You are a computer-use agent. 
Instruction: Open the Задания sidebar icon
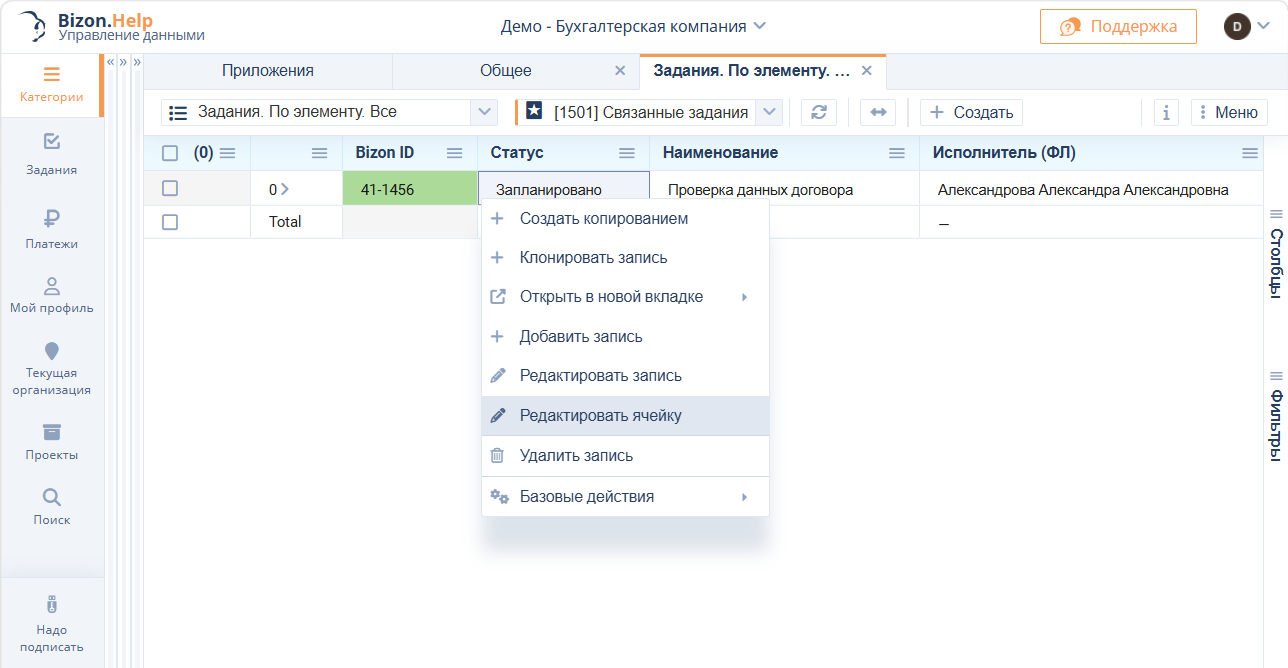tap(52, 143)
